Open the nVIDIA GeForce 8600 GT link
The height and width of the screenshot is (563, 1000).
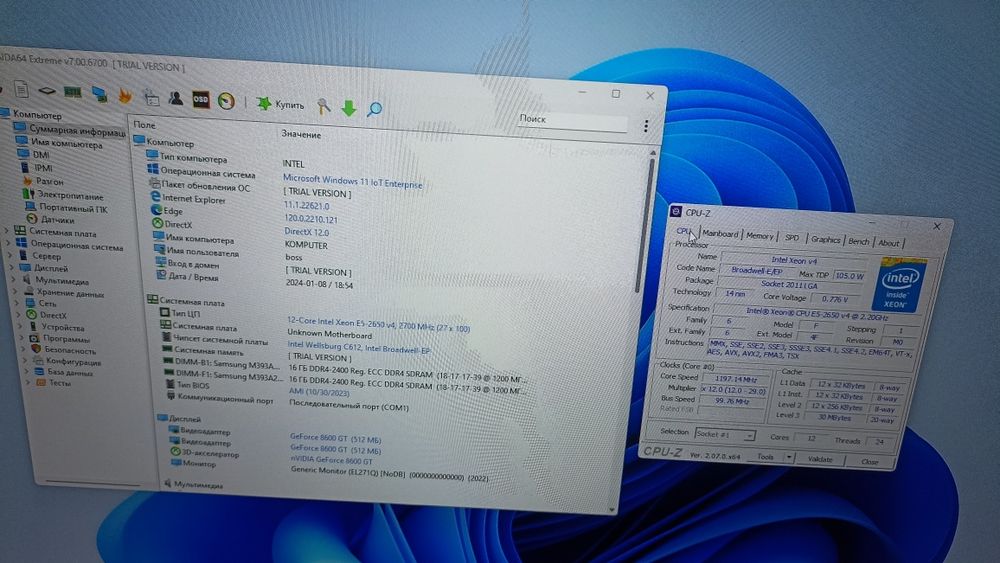[x=332, y=459]
